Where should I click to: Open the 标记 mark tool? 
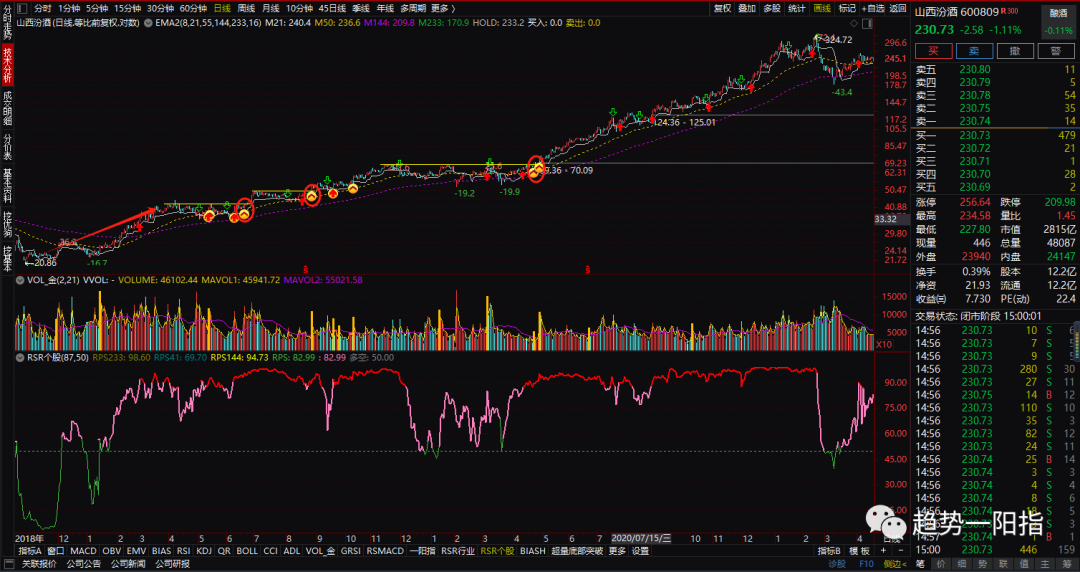[x=847, y=8]
